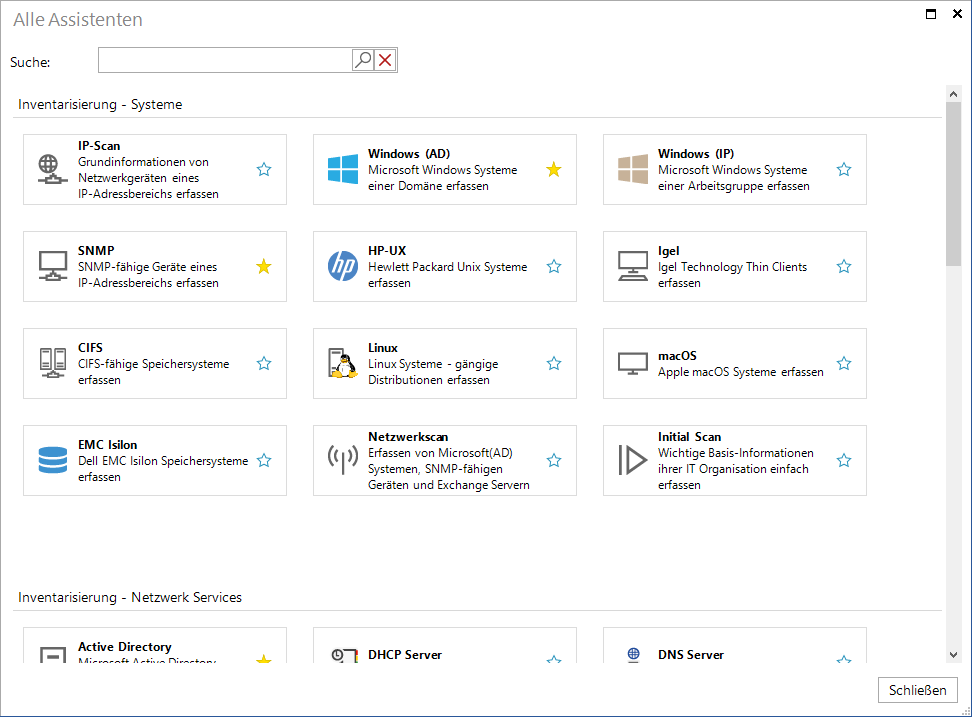The height and width of the screenshot is (717, 972).
Task: Open the DHCP Server assistant tile
Action: (444, 645)
